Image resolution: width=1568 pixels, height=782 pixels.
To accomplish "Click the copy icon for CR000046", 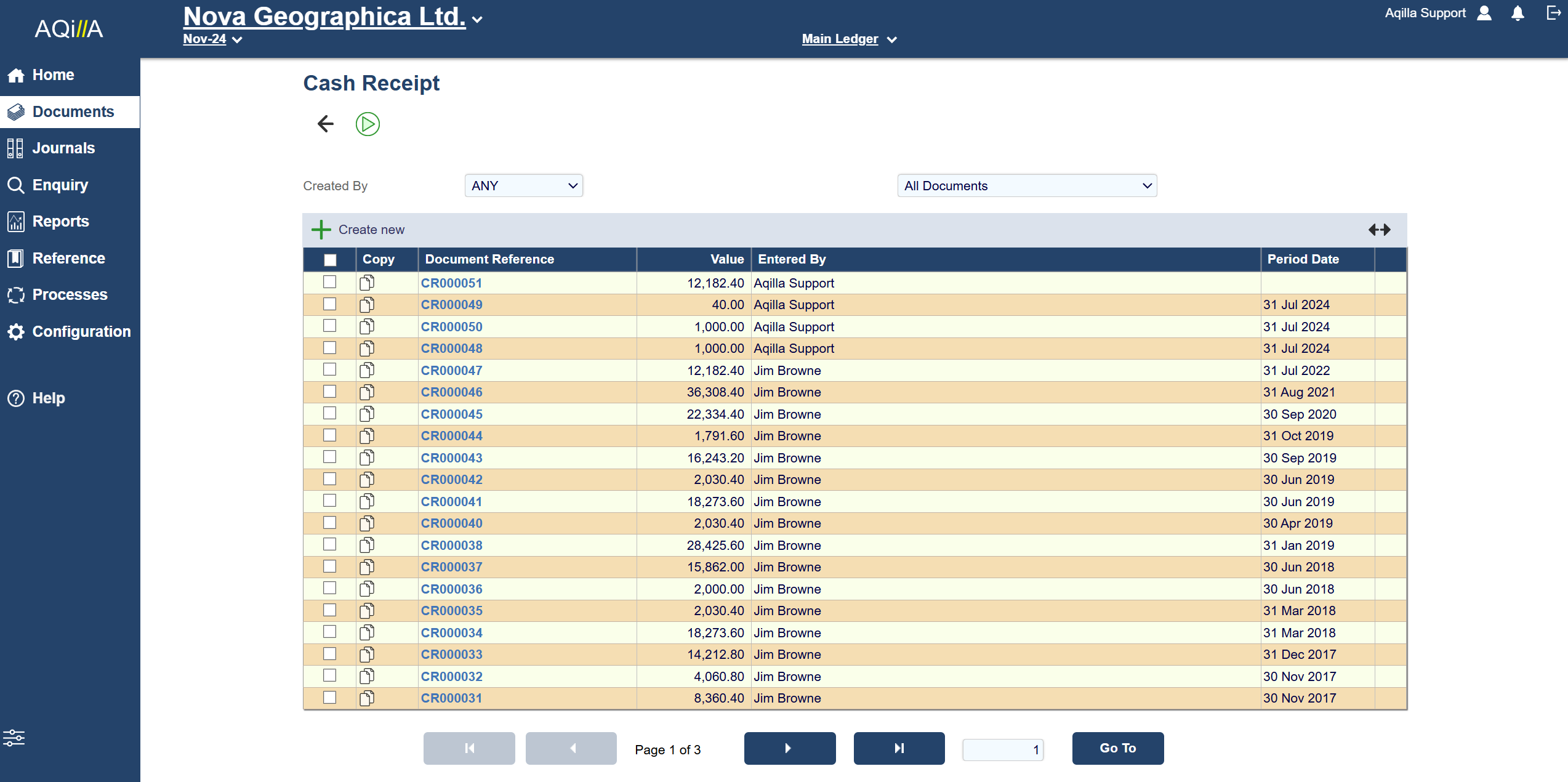I will coord(367,392).
